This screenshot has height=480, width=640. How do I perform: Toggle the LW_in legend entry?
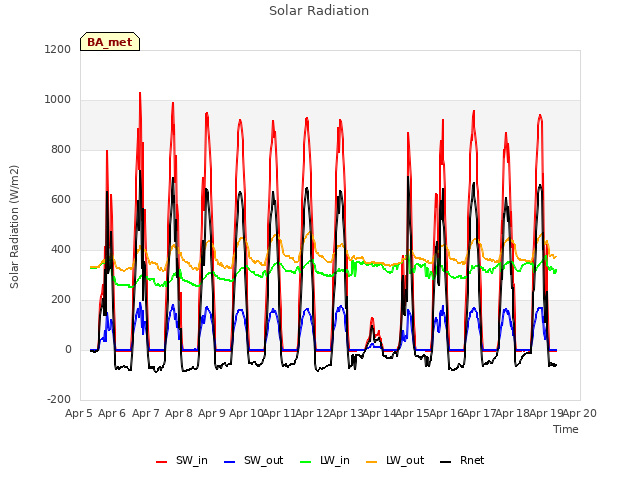click(x=325, y=461)
